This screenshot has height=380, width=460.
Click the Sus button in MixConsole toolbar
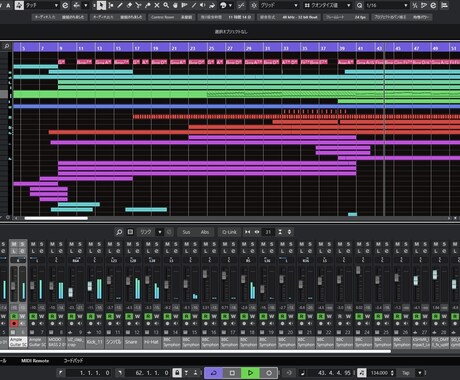(x=186, y=232)
